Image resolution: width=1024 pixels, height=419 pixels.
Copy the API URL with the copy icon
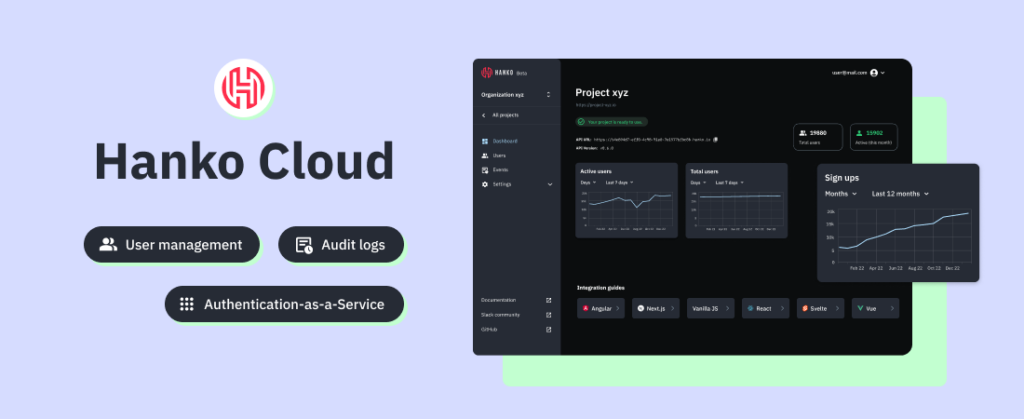(x=716, y=139)
